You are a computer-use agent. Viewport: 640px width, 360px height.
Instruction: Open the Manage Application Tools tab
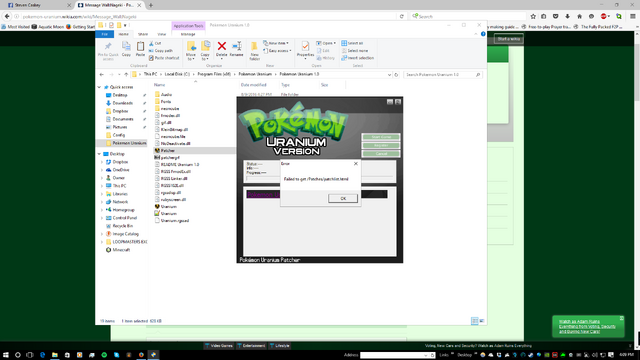point(188,34)
